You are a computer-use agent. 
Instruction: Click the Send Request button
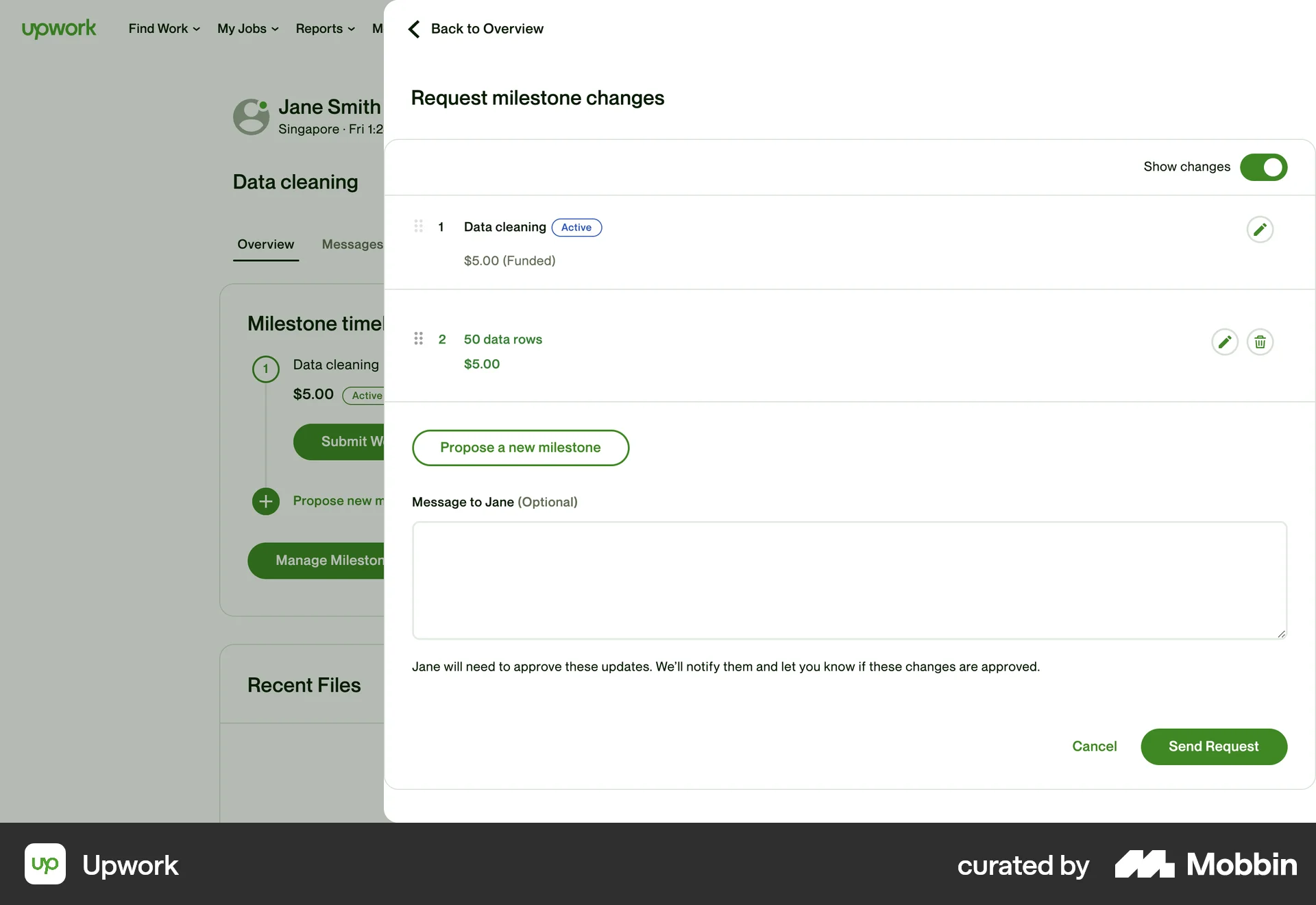(1213, 747)
